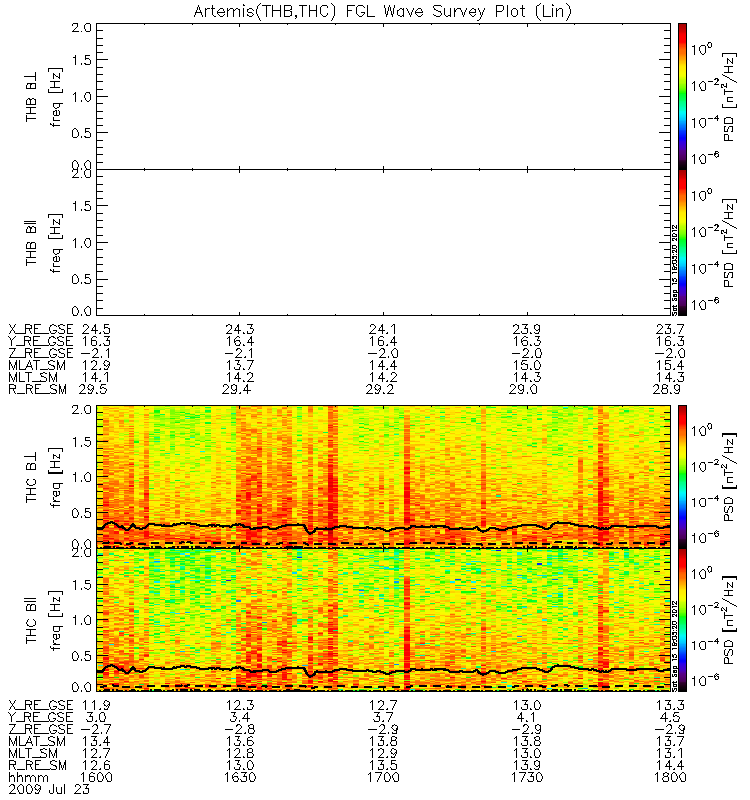Click THC Y_RE_GSE value '4.1'
The image size is (750, 800).
click(527, 717)
